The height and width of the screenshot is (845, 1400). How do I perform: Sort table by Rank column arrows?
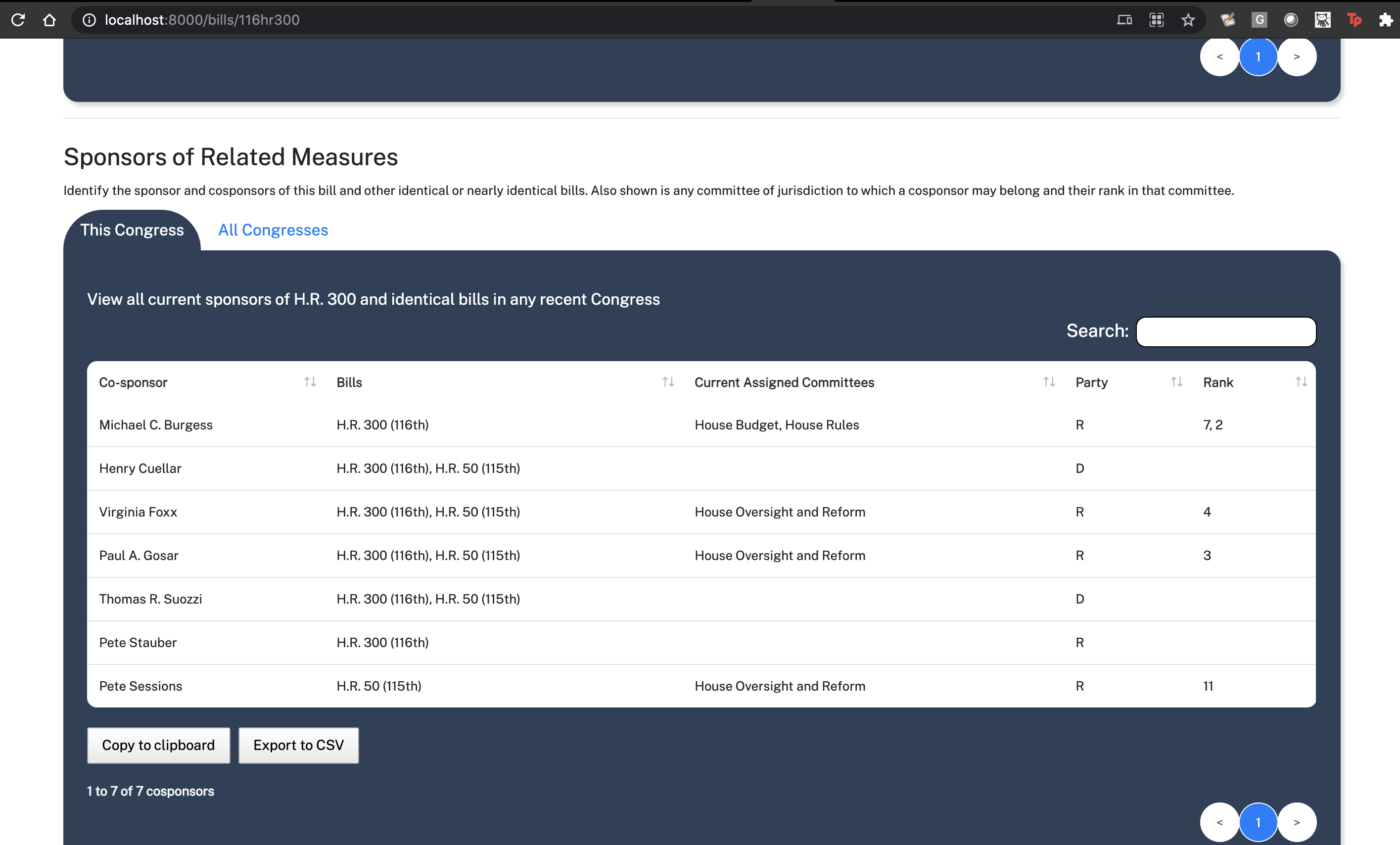coord(1301,382)
